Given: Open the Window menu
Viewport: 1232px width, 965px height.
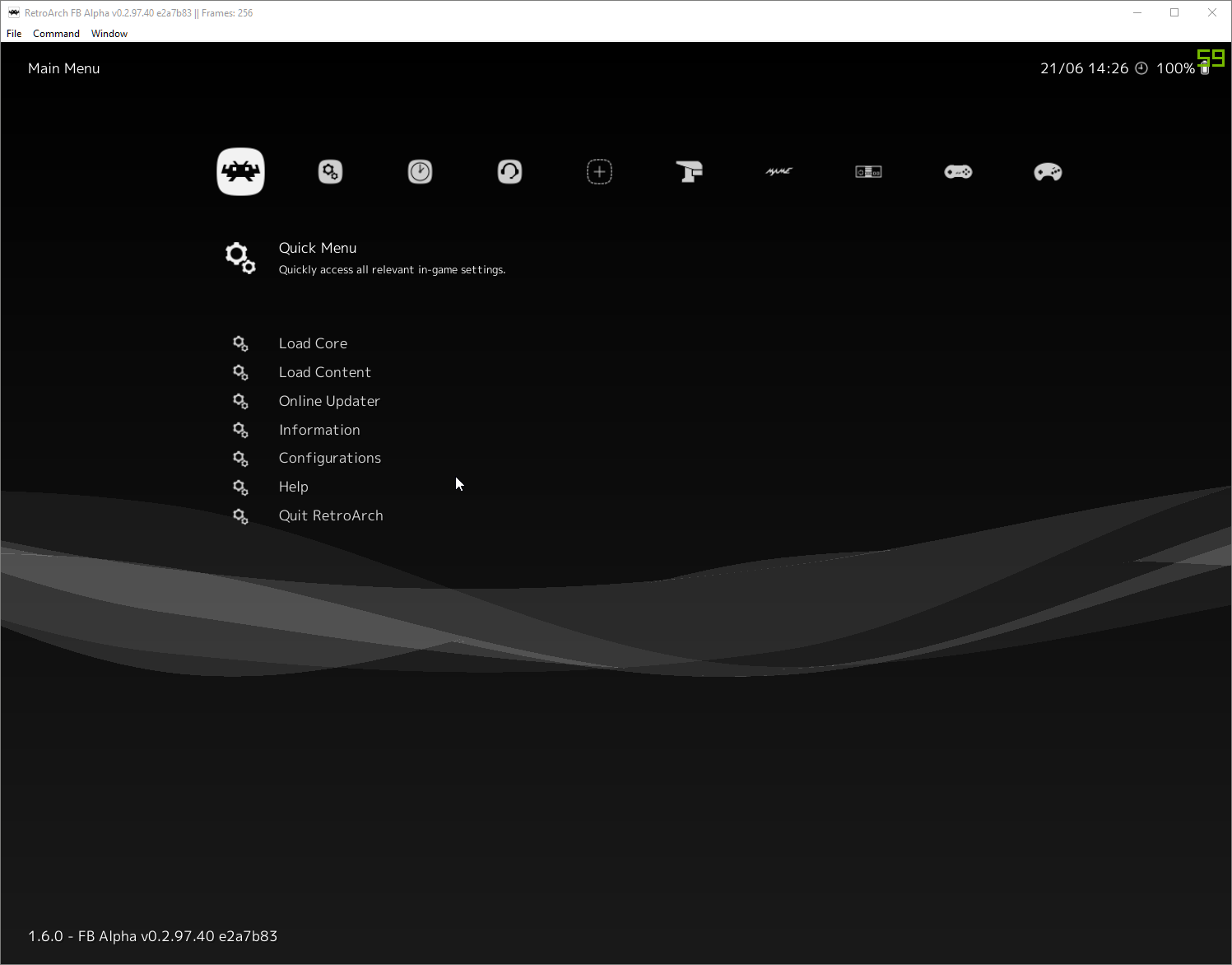Looking at the screenshot, I should pos(109,34).
